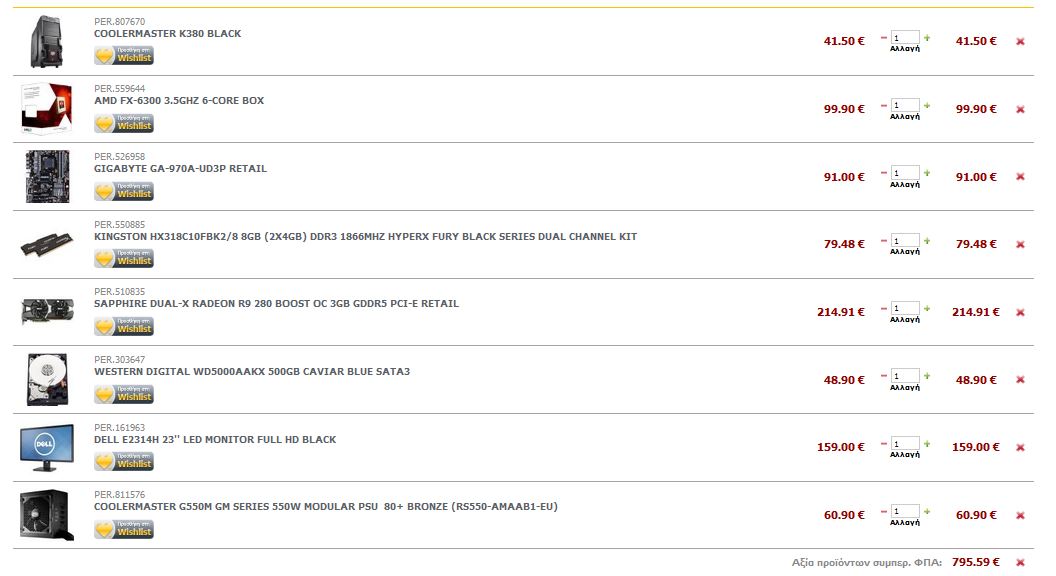The height and width of the screenshot is (576, 1056).
Task: Open GIGABYTE GA-970A-UD3P RETAIL product link
Action: [x=180, y=168]
